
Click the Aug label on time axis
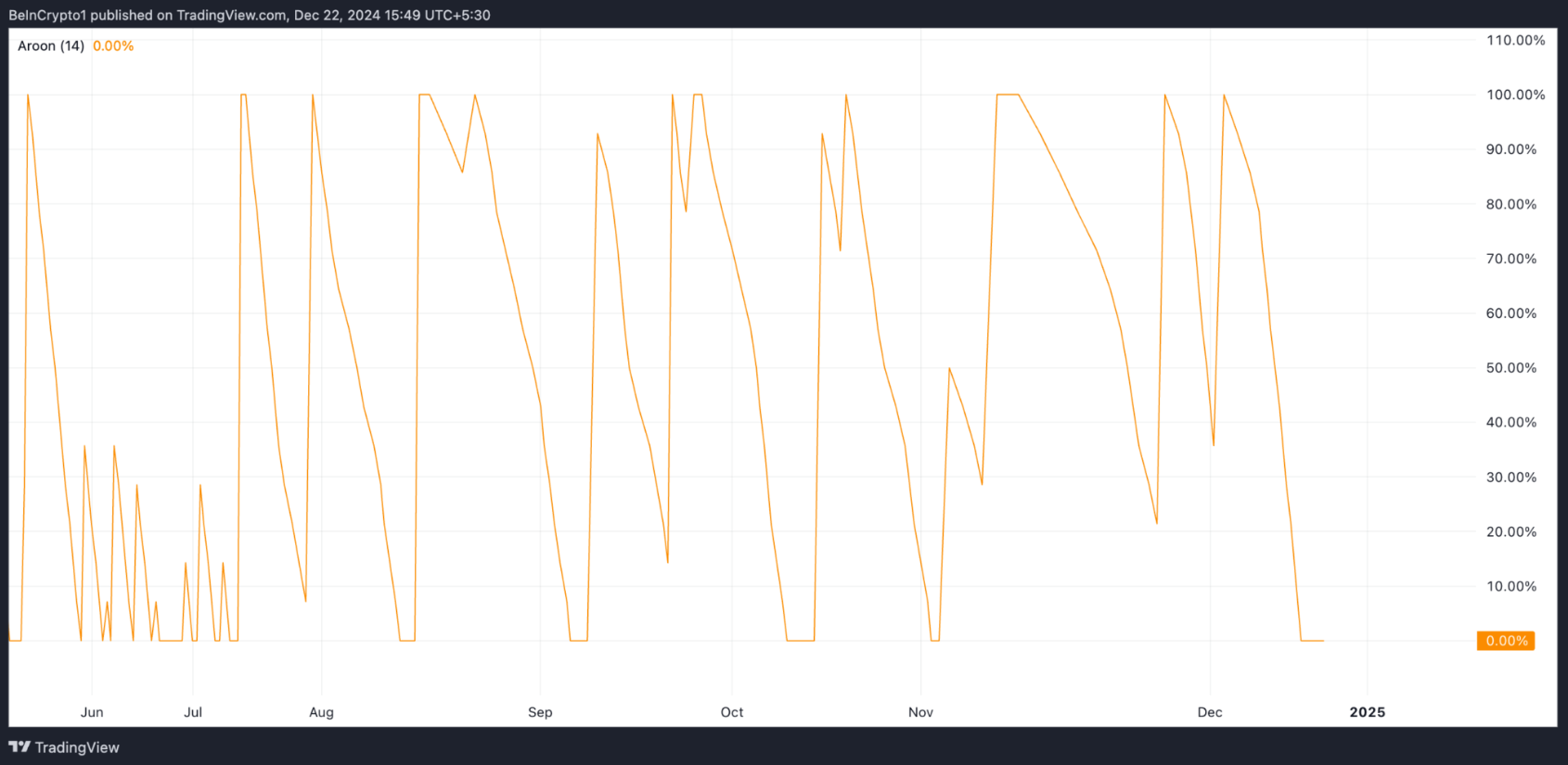[321, 712]
